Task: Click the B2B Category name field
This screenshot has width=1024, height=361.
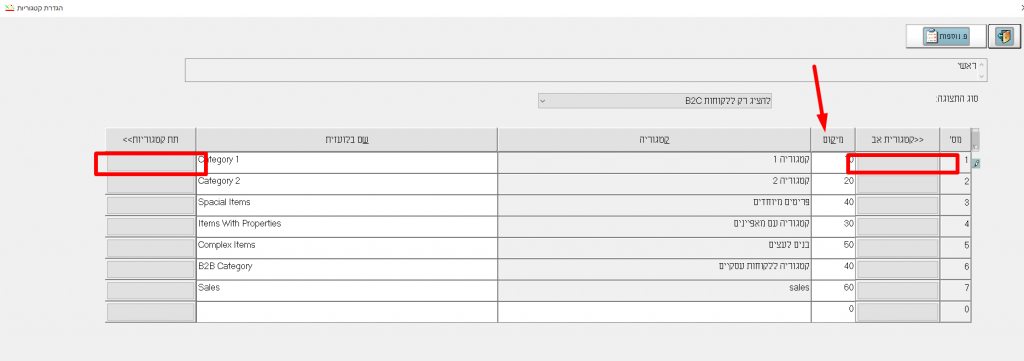Action: pyautogui.click(x=347, y=269)
